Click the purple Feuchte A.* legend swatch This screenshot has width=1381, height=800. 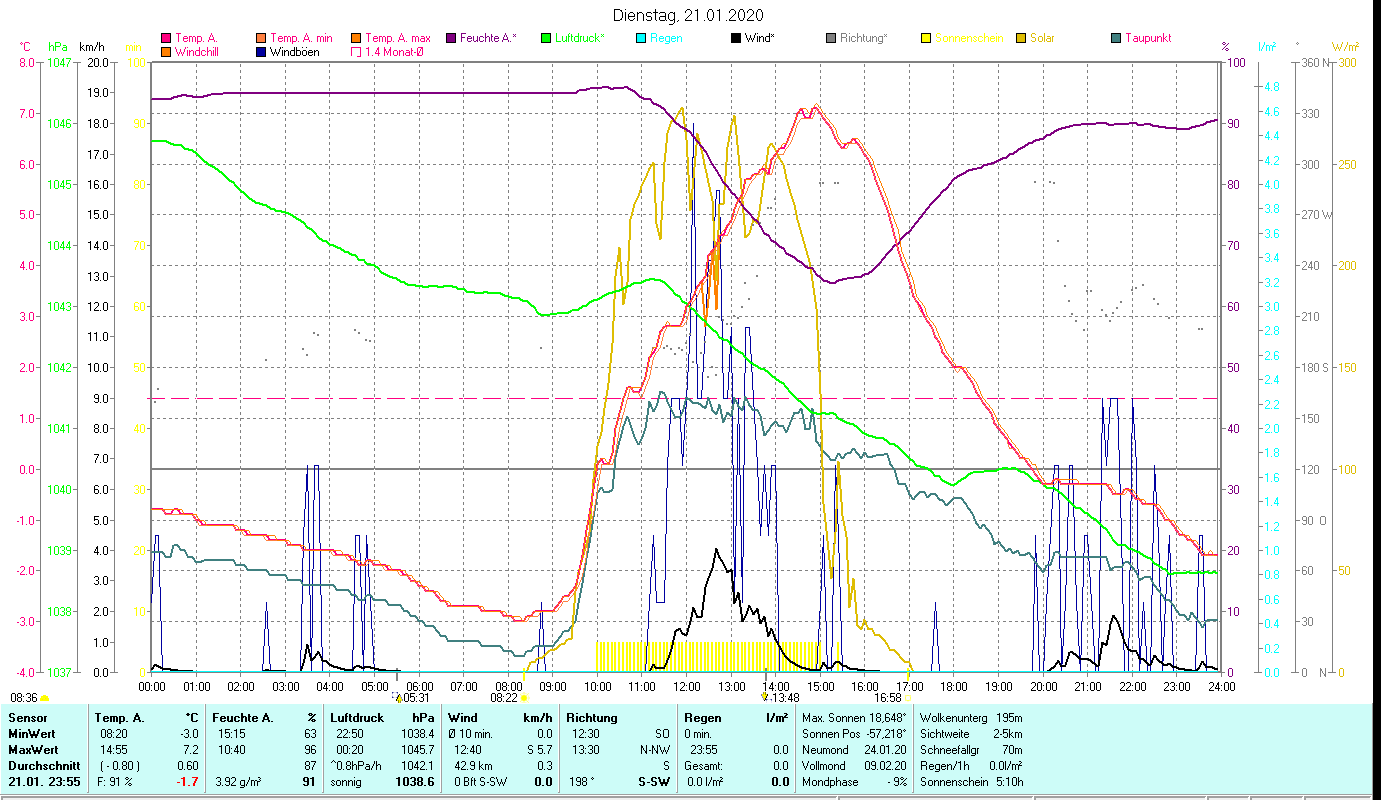(451, 38)
